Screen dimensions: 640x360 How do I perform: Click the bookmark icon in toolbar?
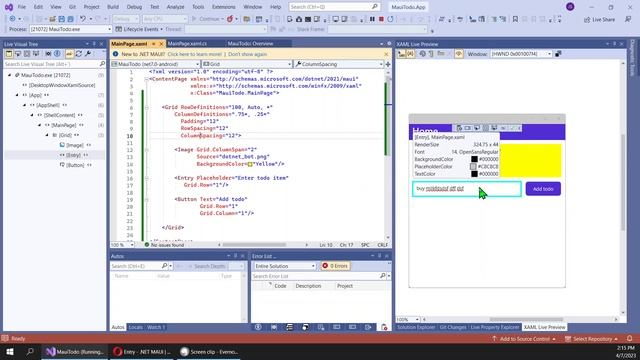point(515,19)
